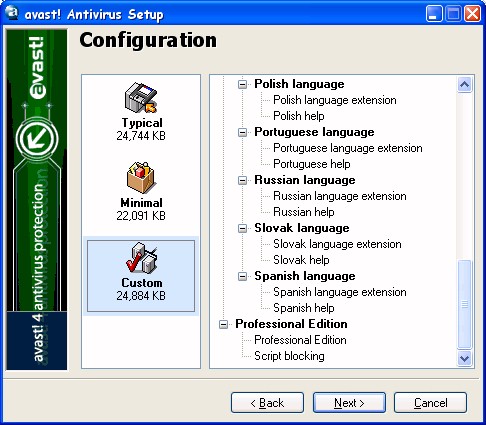The width and height of the screenshot is (486, 425).
Task: Click the '22,091 KB' size text
Action: click(x=141, y=216)
